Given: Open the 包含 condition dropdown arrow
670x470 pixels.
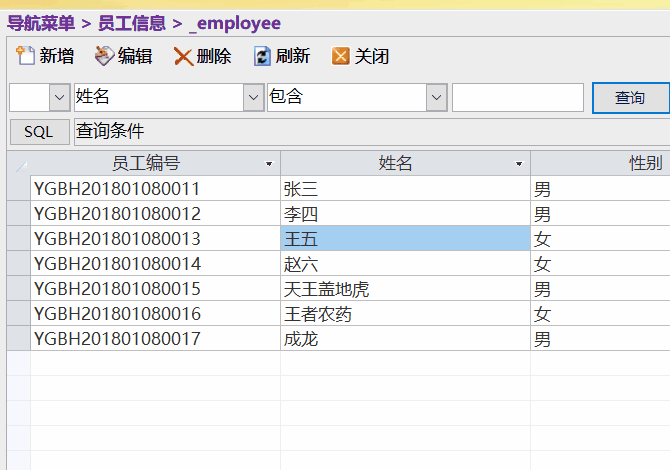Looking at the screenshot, I should tap(436, 97).
